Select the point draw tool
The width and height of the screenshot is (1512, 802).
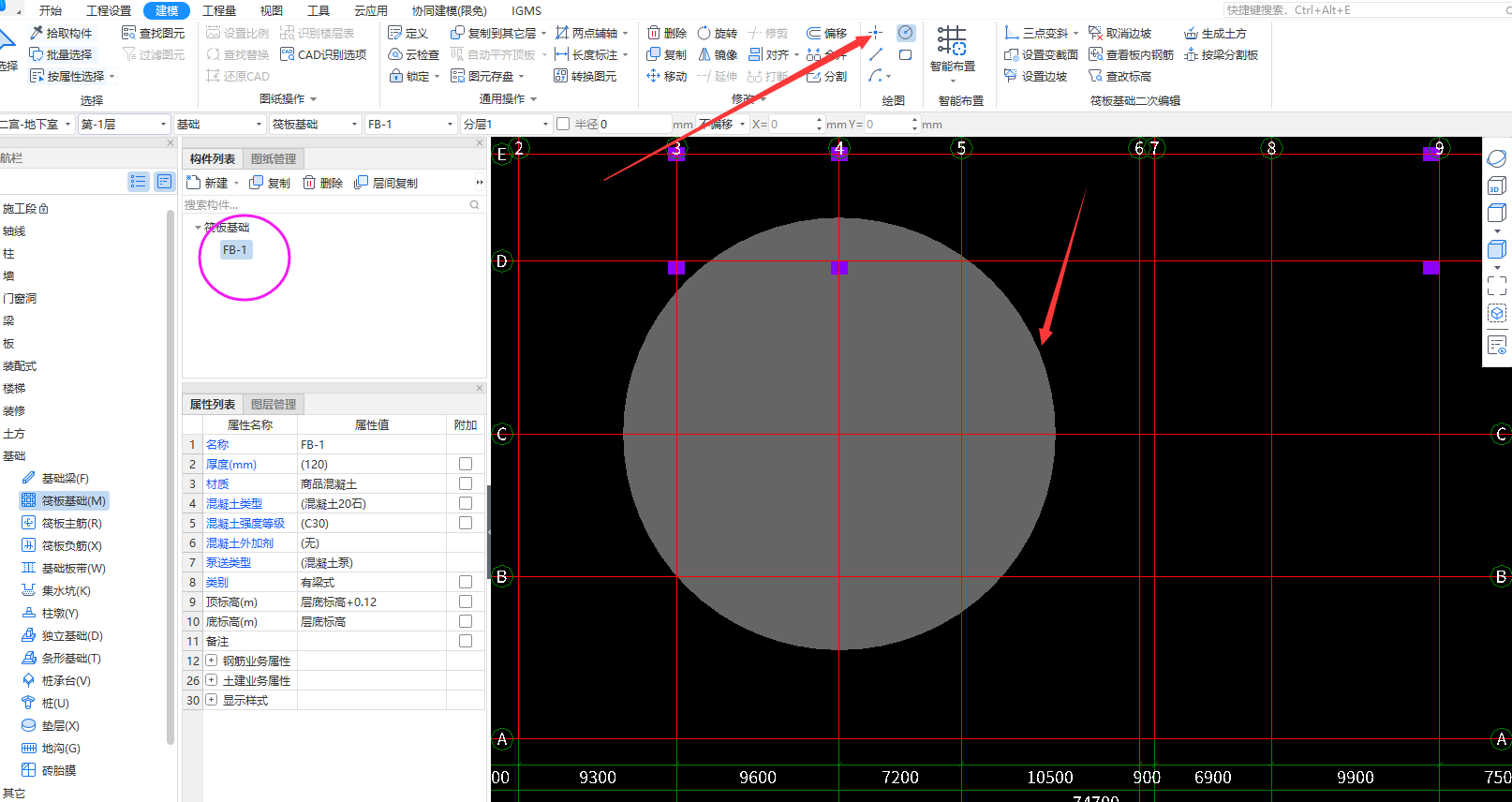[x=876, y=33]
